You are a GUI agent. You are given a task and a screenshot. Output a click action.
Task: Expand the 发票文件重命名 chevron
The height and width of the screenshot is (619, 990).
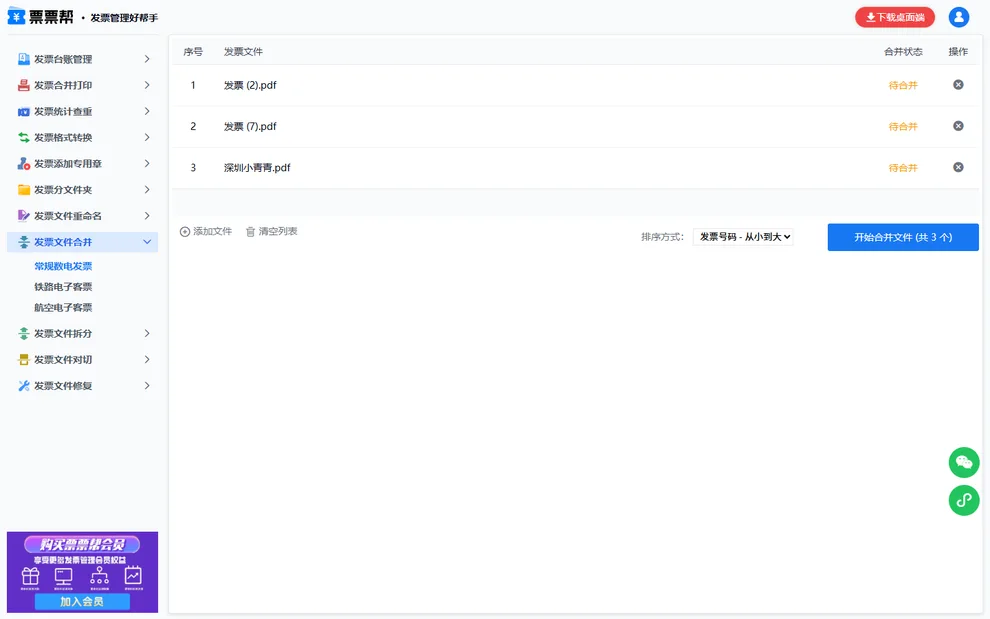(x=147, y=216)
